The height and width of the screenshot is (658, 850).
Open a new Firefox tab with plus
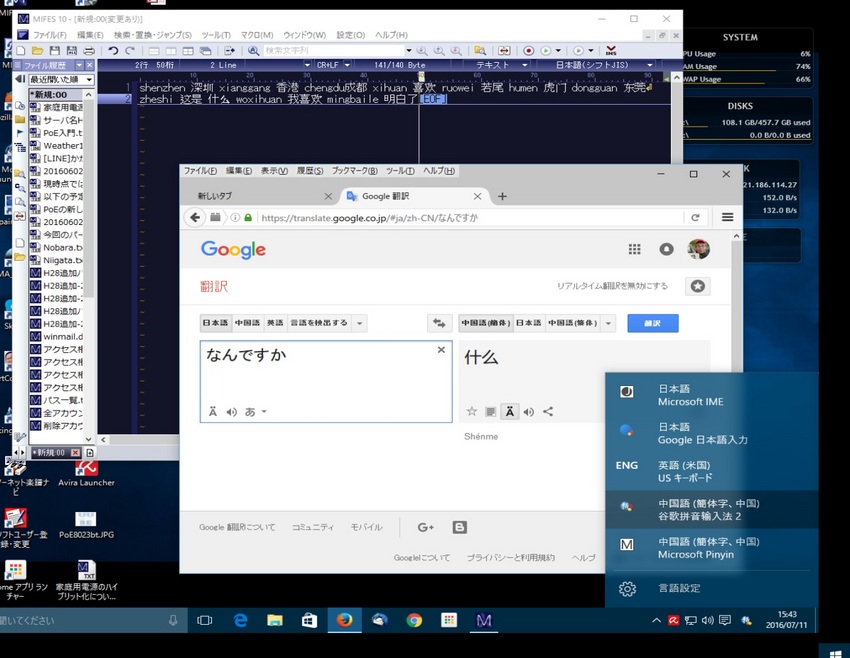click(x=502, y=196)
